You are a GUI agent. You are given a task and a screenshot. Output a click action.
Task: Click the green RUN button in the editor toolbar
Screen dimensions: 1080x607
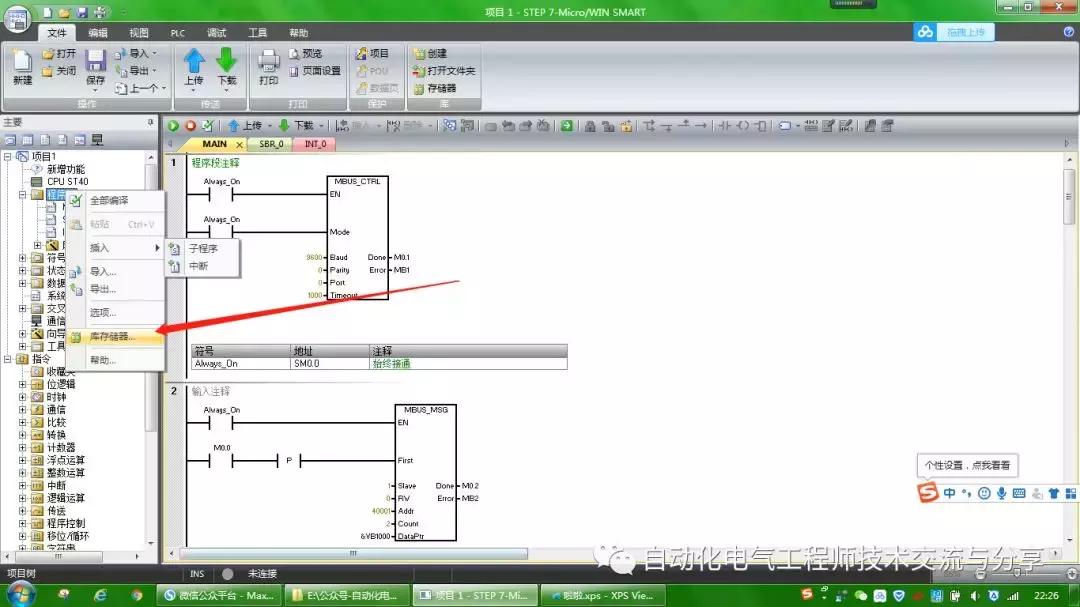(173, 125)
